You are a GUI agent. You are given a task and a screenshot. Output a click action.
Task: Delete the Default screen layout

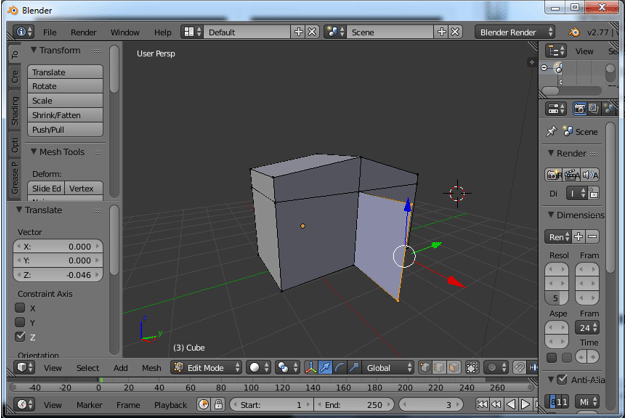coord(312,32)
